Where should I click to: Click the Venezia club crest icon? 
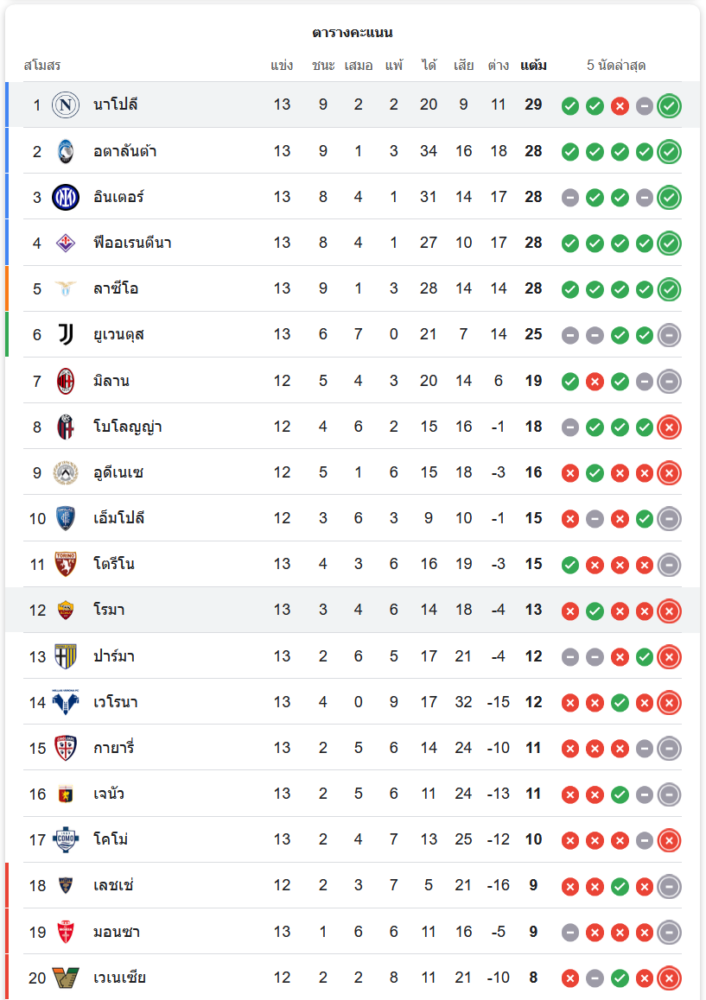tap(66, 977)
